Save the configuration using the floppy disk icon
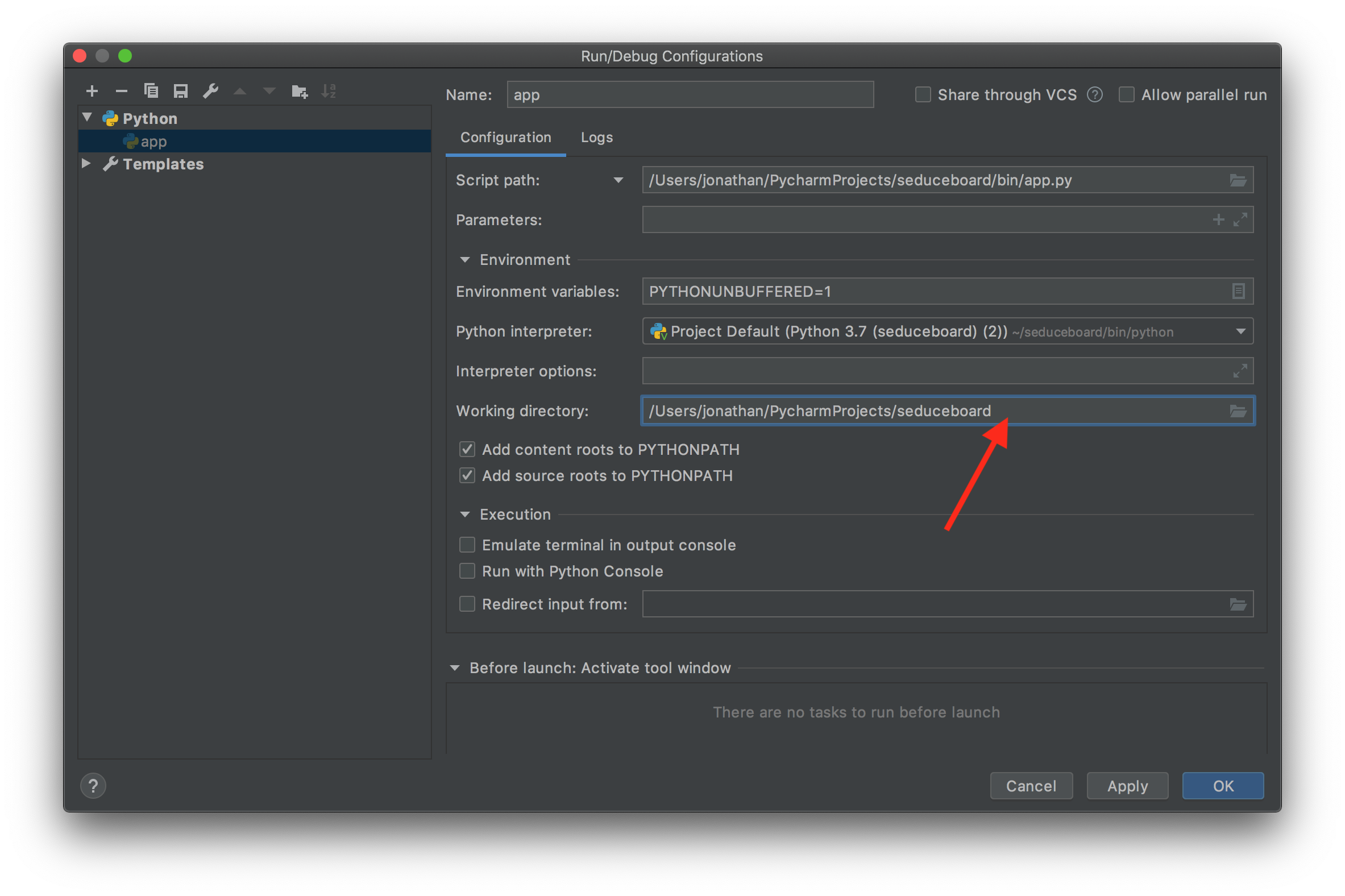Viewport: 1345px width, 896px height. coord(181,91)
